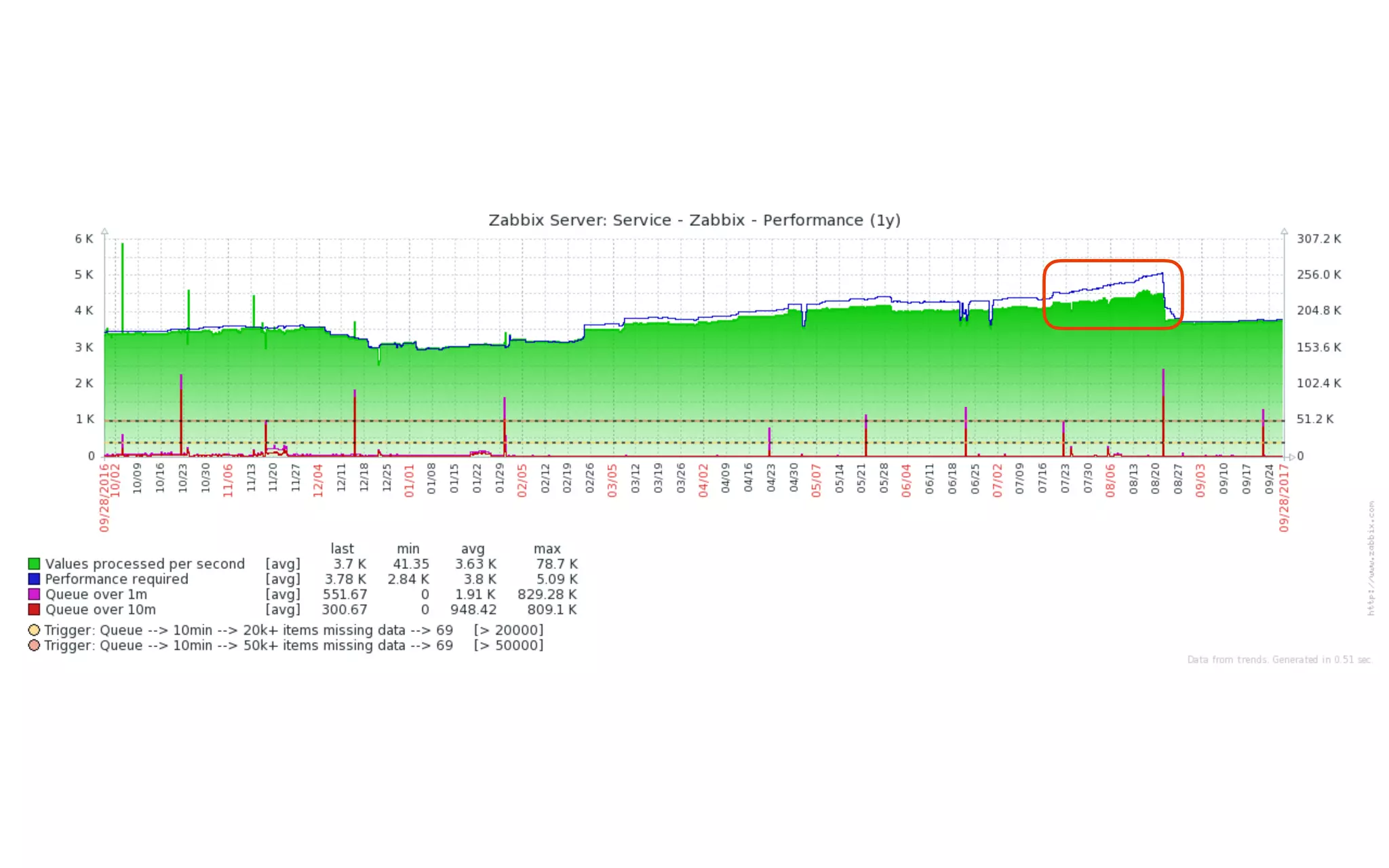Click the X-axis end arrow near 0

point(1291,456)
